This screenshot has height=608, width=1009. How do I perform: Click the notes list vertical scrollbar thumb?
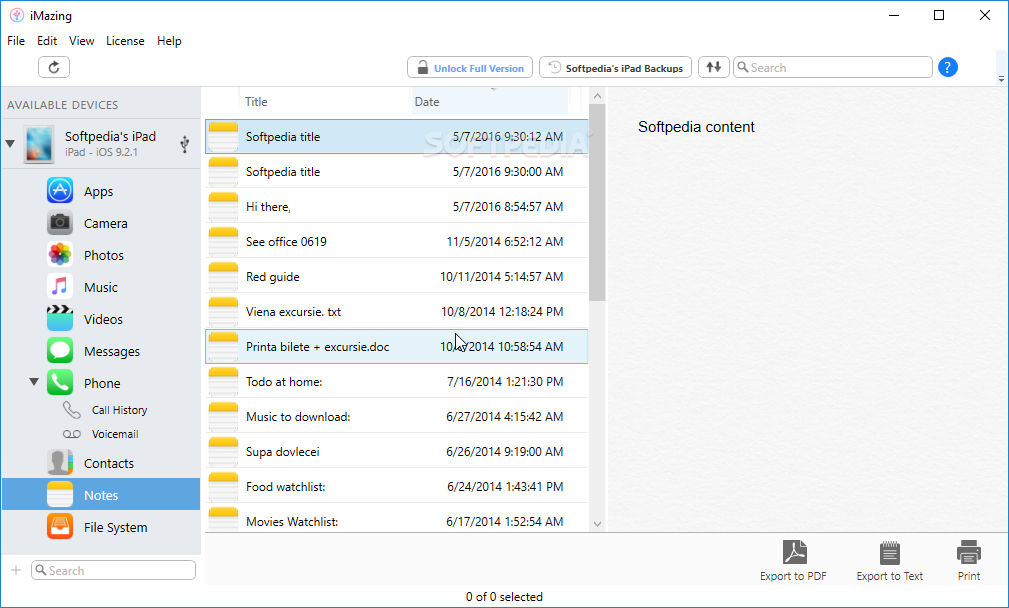click(x=597, y=203)
